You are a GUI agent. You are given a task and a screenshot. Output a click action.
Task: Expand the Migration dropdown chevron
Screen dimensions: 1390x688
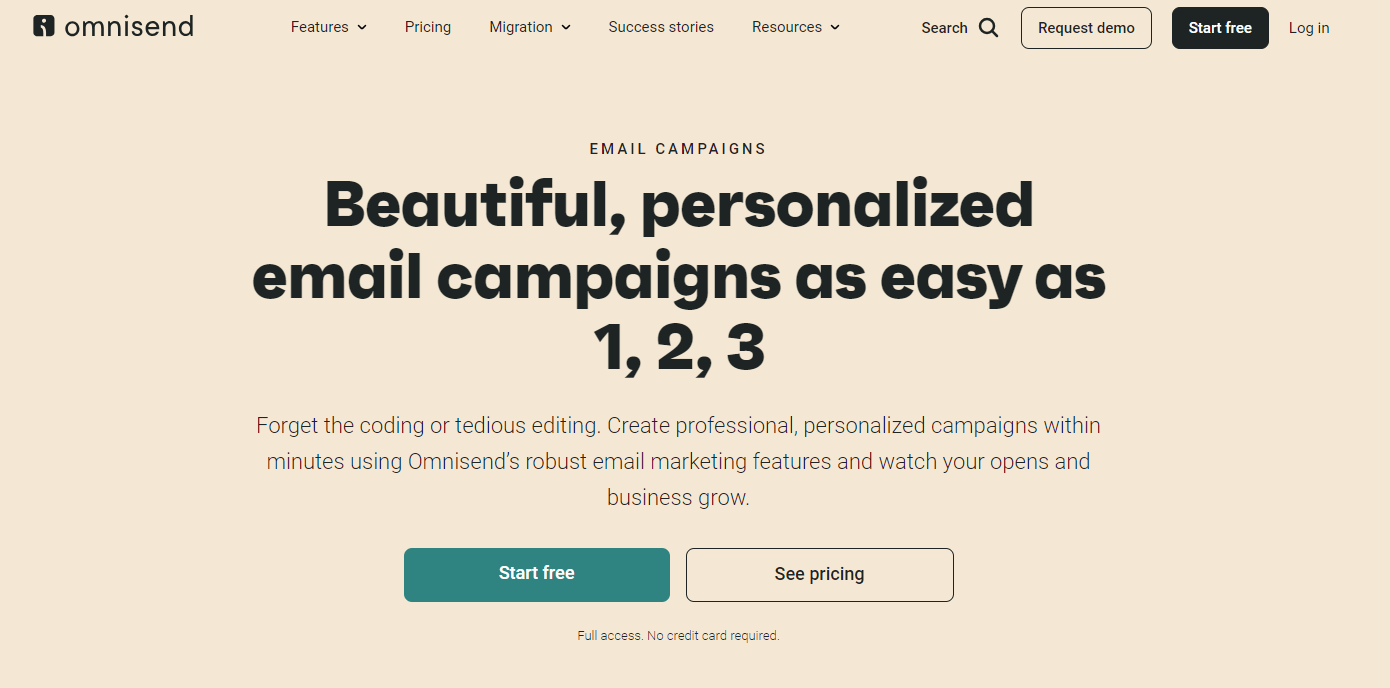coord(566,28)
